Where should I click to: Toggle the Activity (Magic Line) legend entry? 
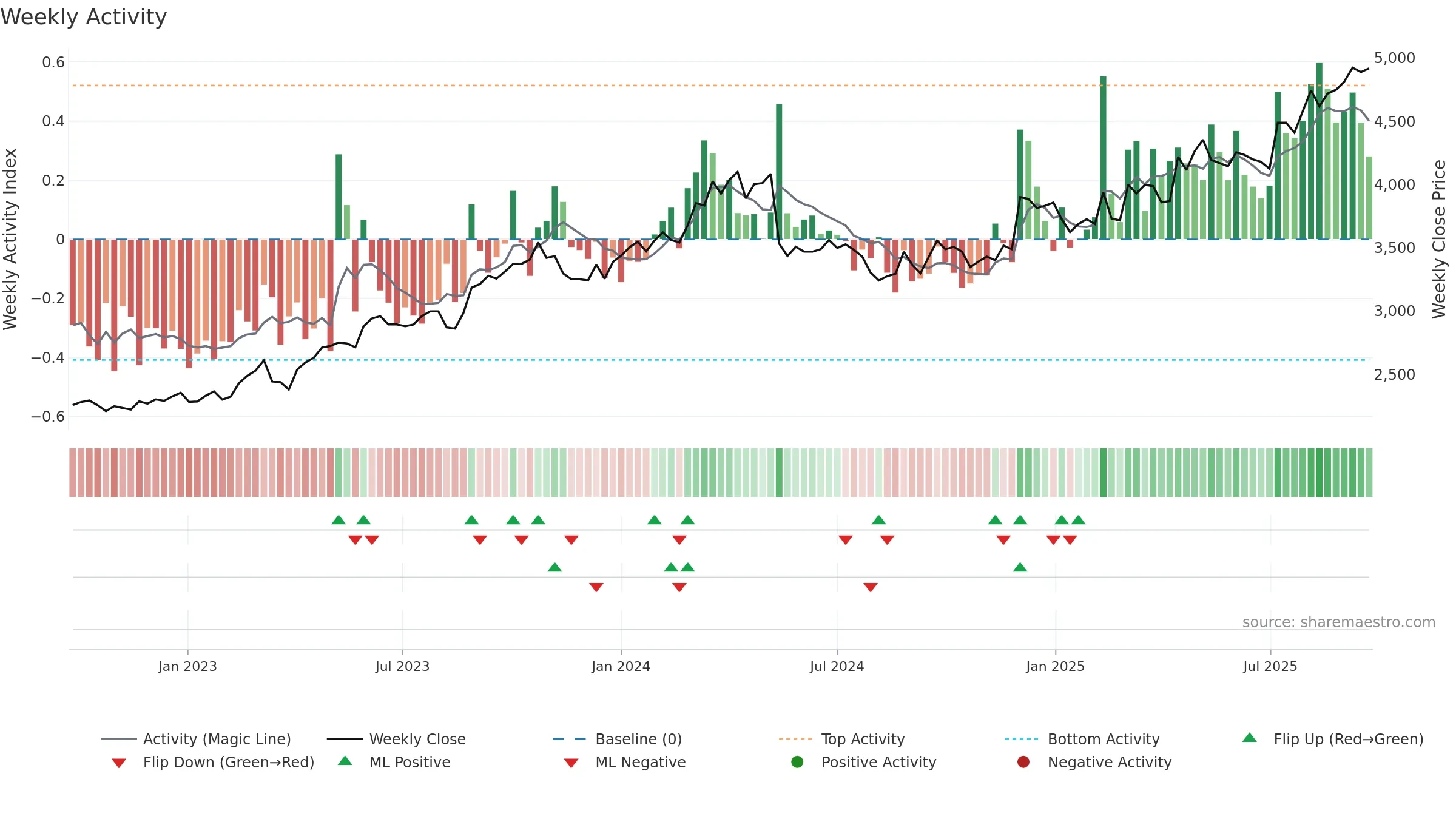coord(196,739)
